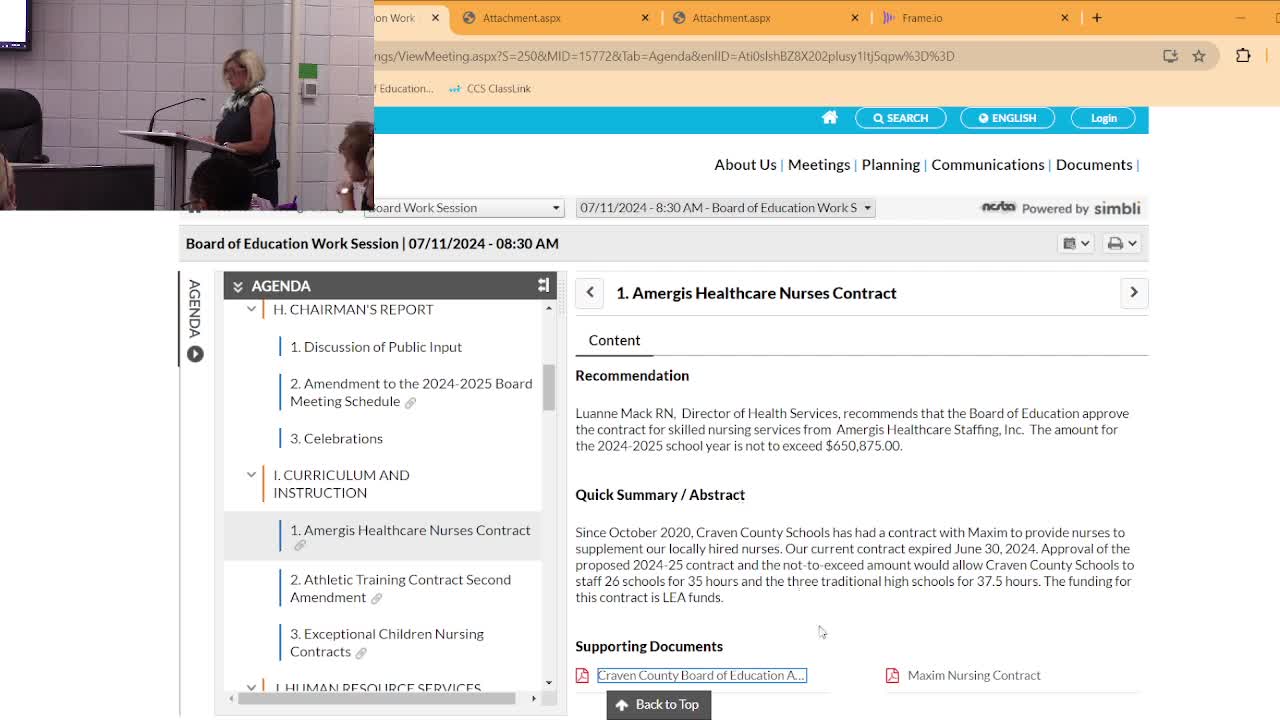The height and width of the screenshot is (720, 1280).
Task: Go to previous agenda item arrow
Action: 590,292
